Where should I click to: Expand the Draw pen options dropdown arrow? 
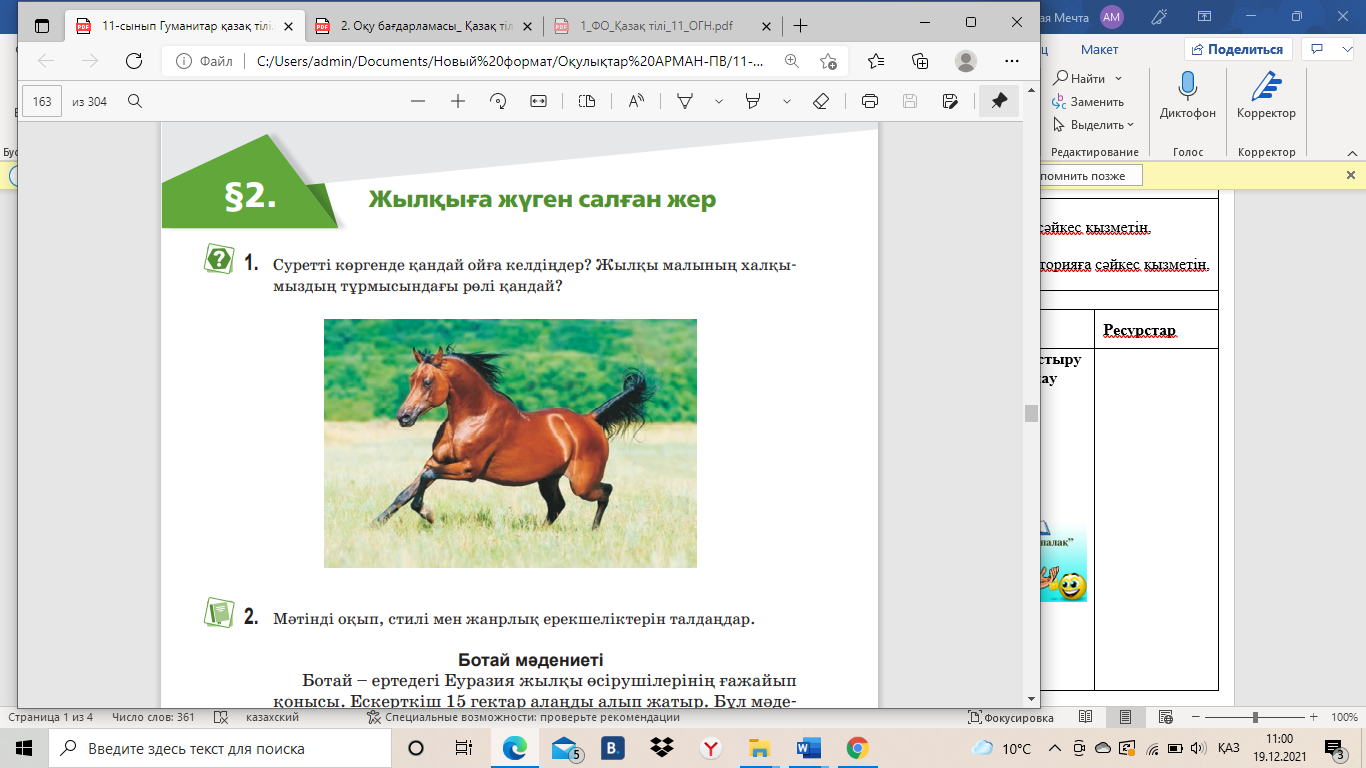pos(717,101)
